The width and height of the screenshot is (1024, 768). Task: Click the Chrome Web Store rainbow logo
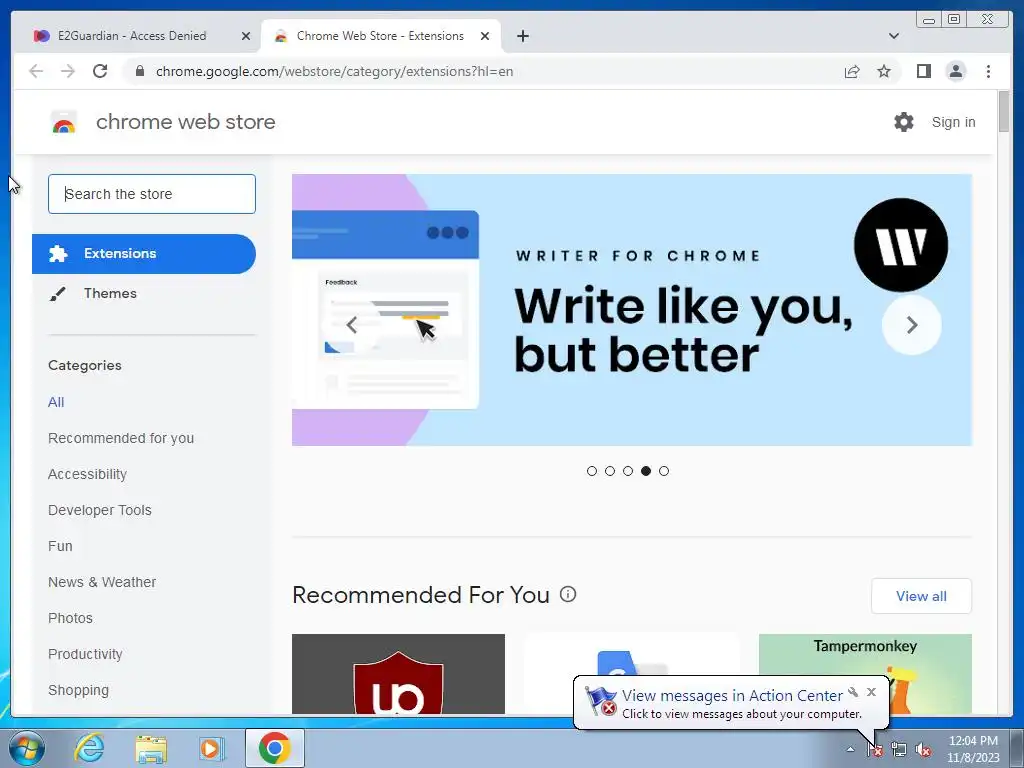pyautogui.click(x=63, y=122)
